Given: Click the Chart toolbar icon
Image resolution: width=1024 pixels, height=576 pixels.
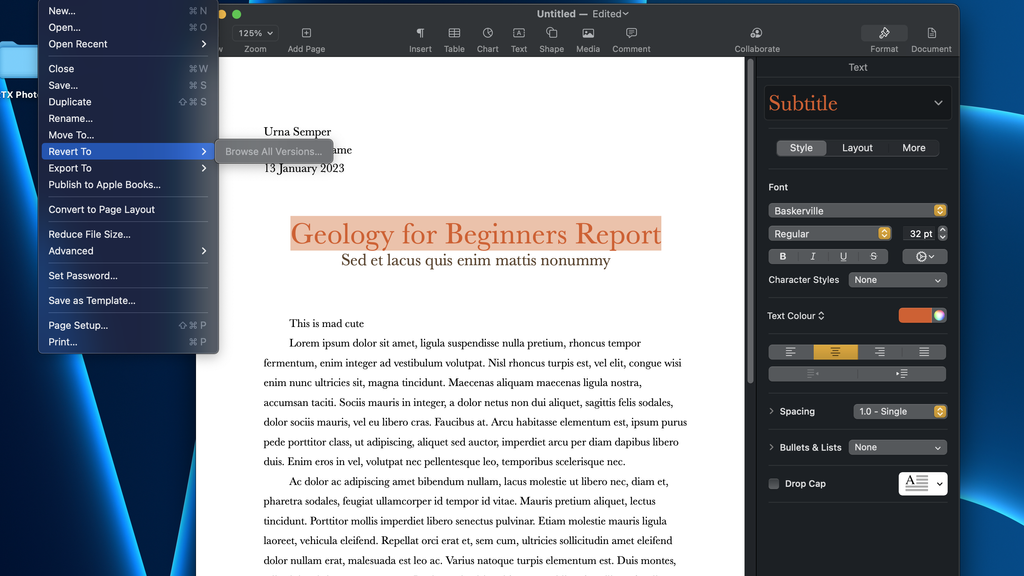Looking at the screenshot, I should [x=487, y=34].
